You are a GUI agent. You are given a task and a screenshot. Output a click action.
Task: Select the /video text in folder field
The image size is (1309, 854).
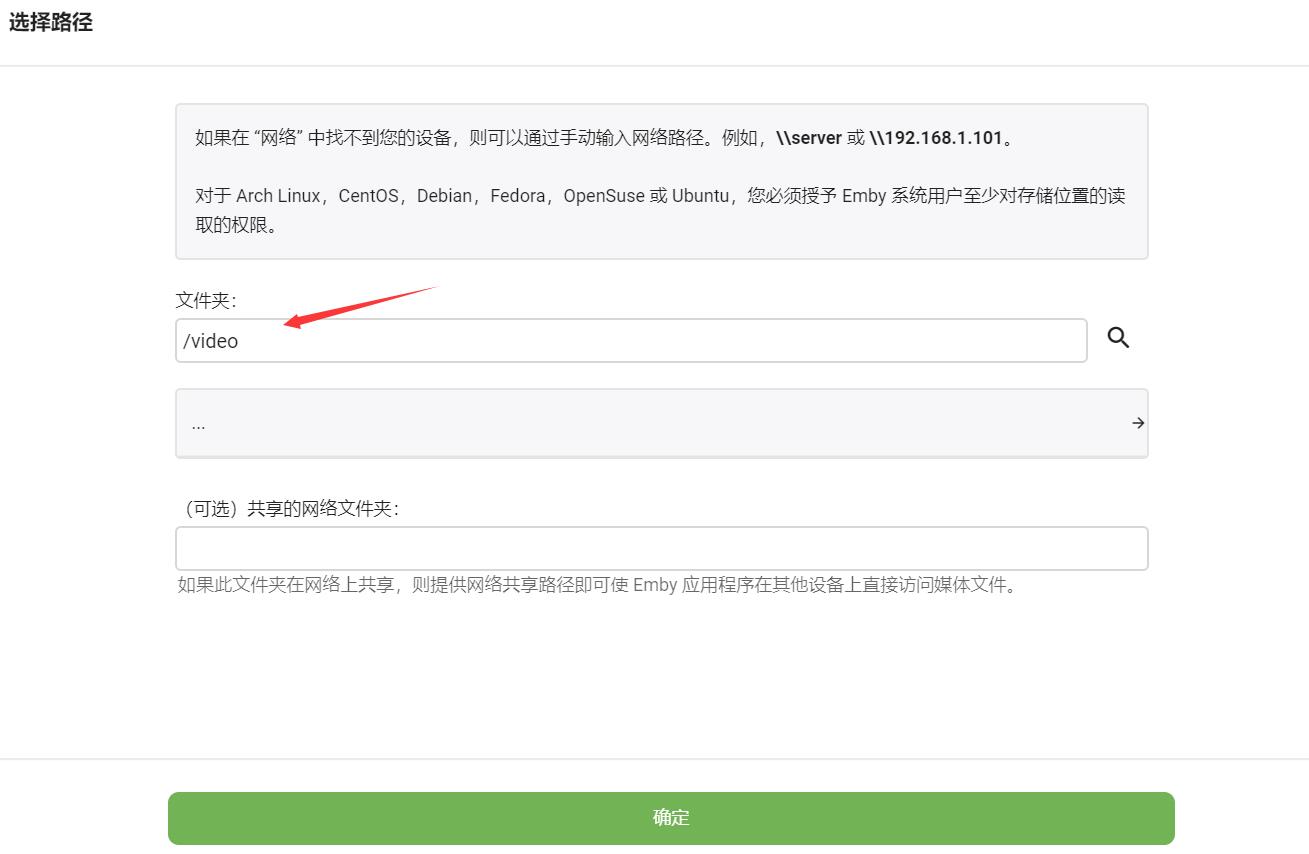pos(211,340)
